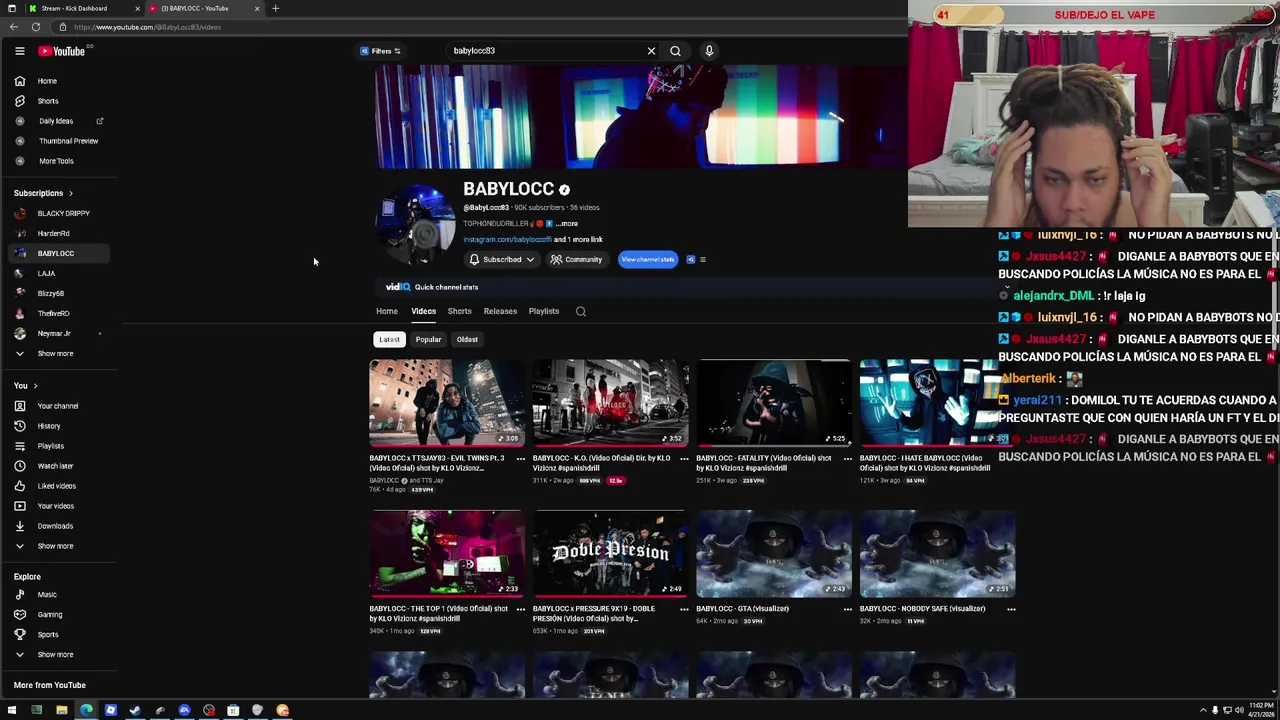Image resolution: width=1280 pixels, height=720 pixels.
Task: Open Your channel in sidebar
Action: pos(60,406)
